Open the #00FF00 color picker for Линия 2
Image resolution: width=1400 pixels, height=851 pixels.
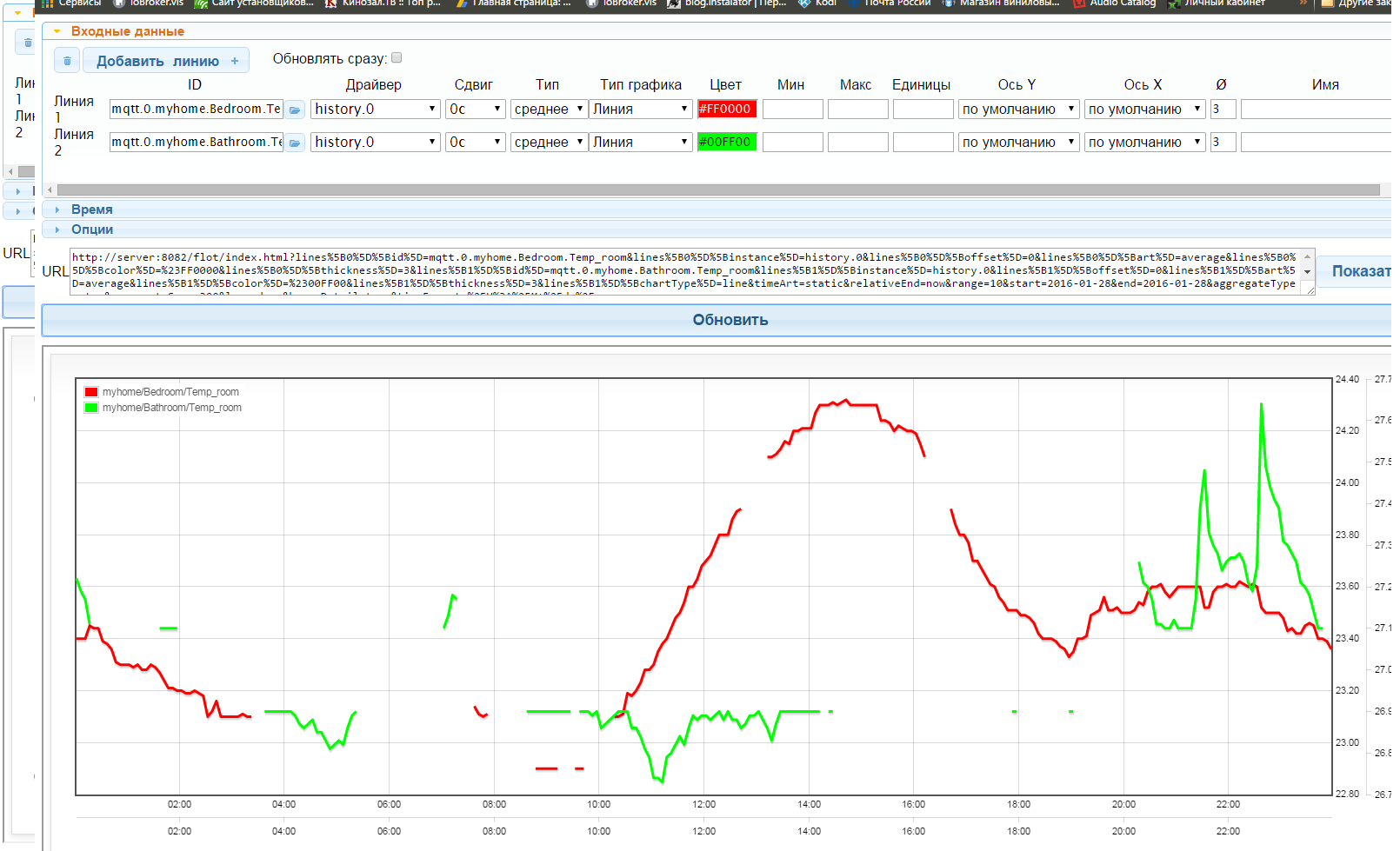(x=727, y=143)
